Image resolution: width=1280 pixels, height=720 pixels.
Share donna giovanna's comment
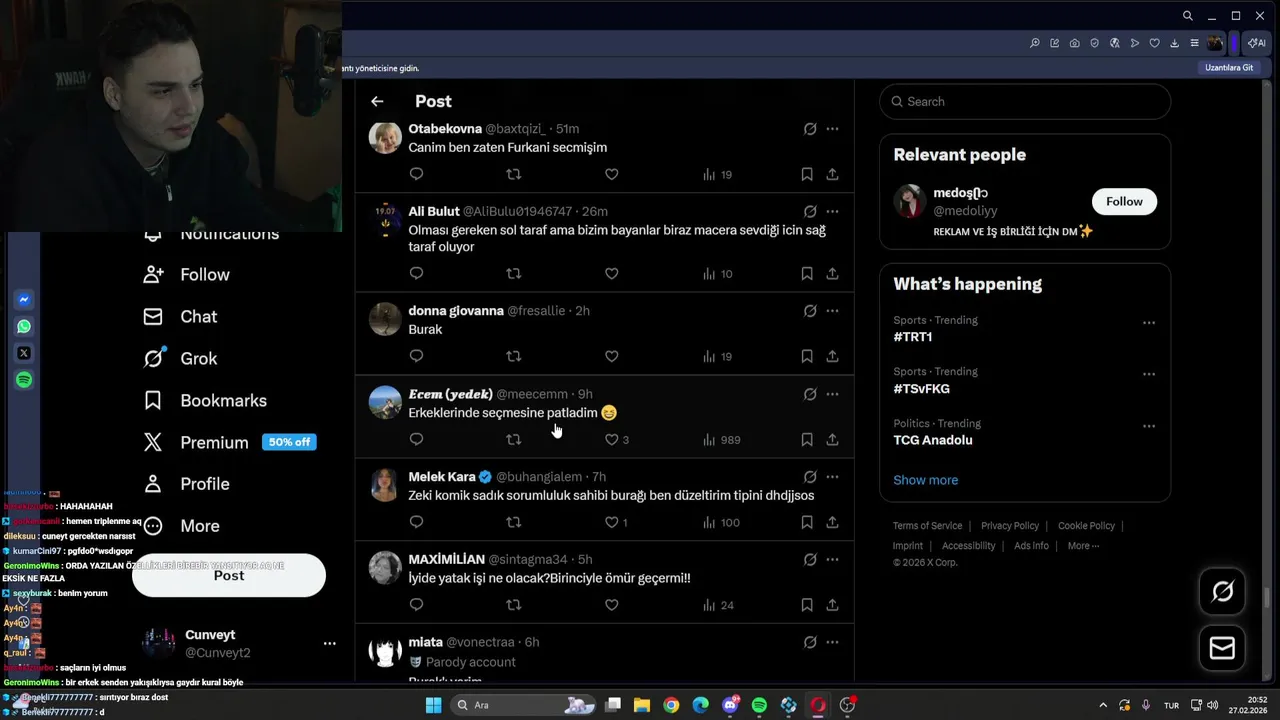click(832, 356)
